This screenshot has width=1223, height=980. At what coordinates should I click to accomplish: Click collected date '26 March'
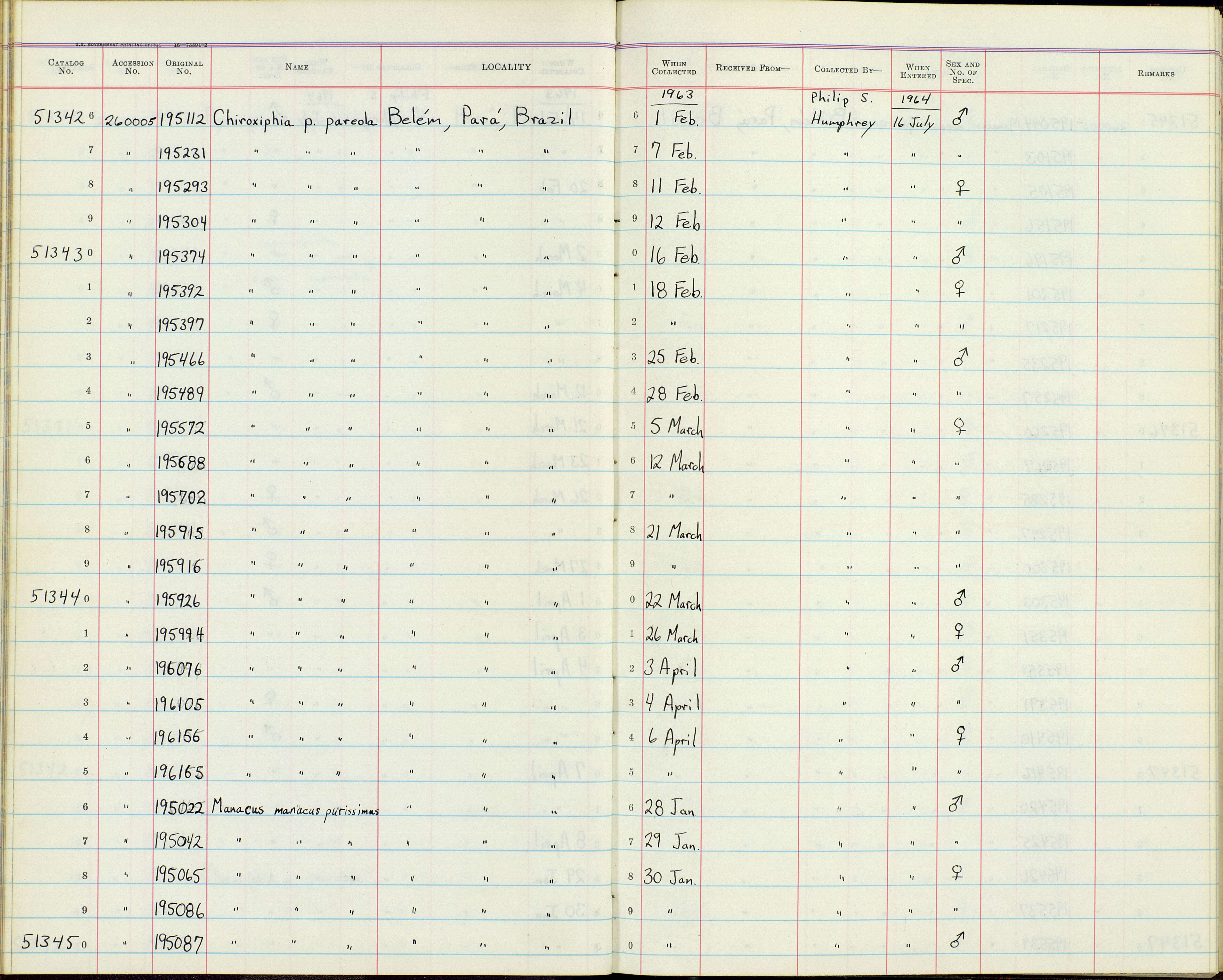671,635
